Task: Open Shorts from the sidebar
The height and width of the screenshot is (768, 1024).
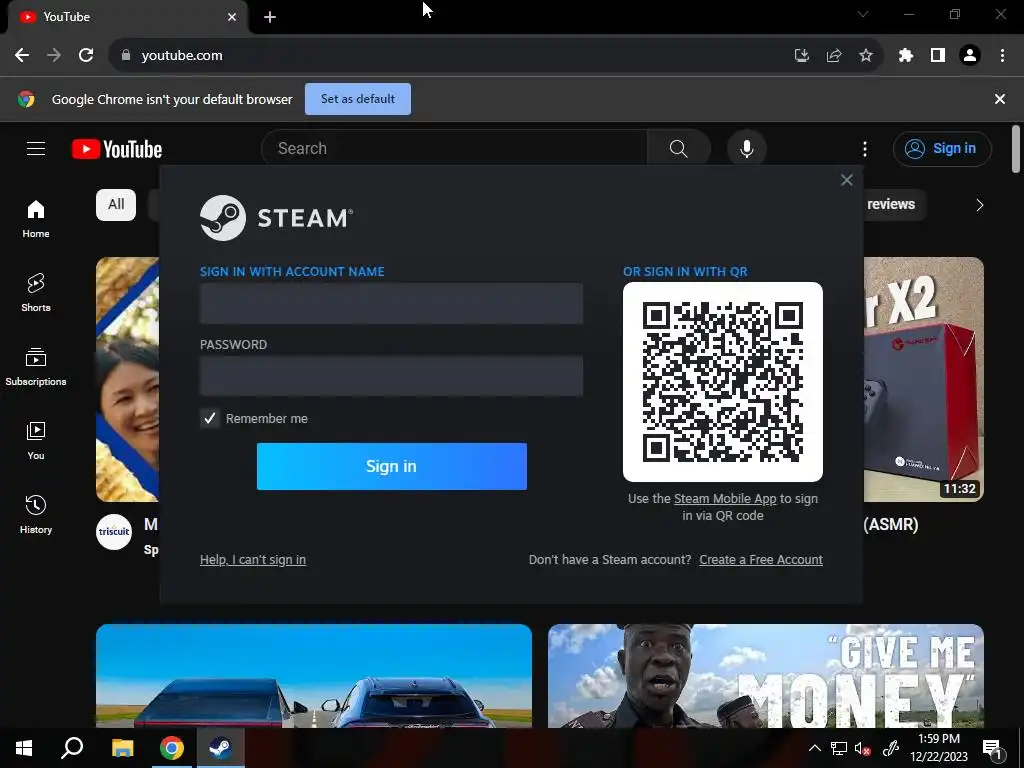Action: coord(36,293)
